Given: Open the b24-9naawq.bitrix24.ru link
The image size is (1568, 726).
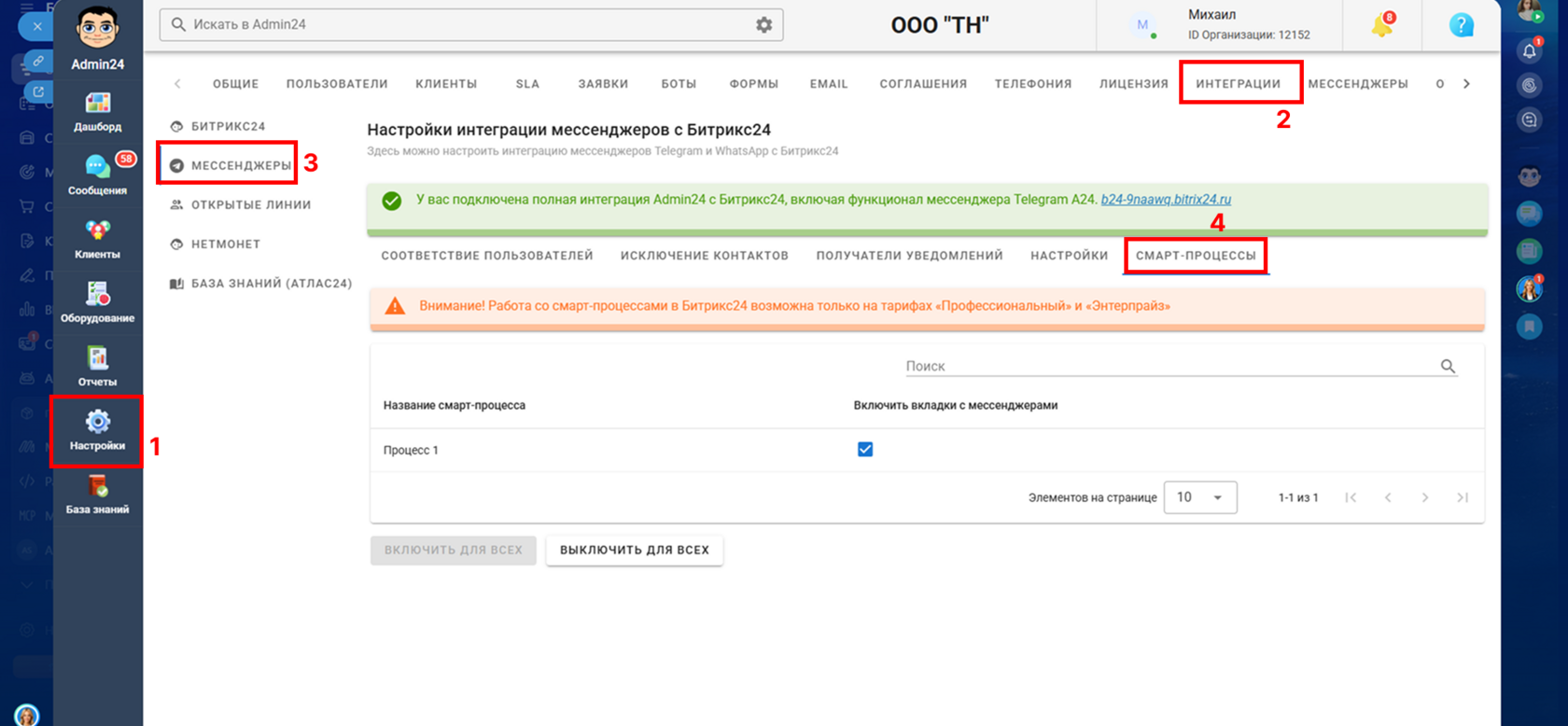Looking at the screenshot, I should [1166, 200].
